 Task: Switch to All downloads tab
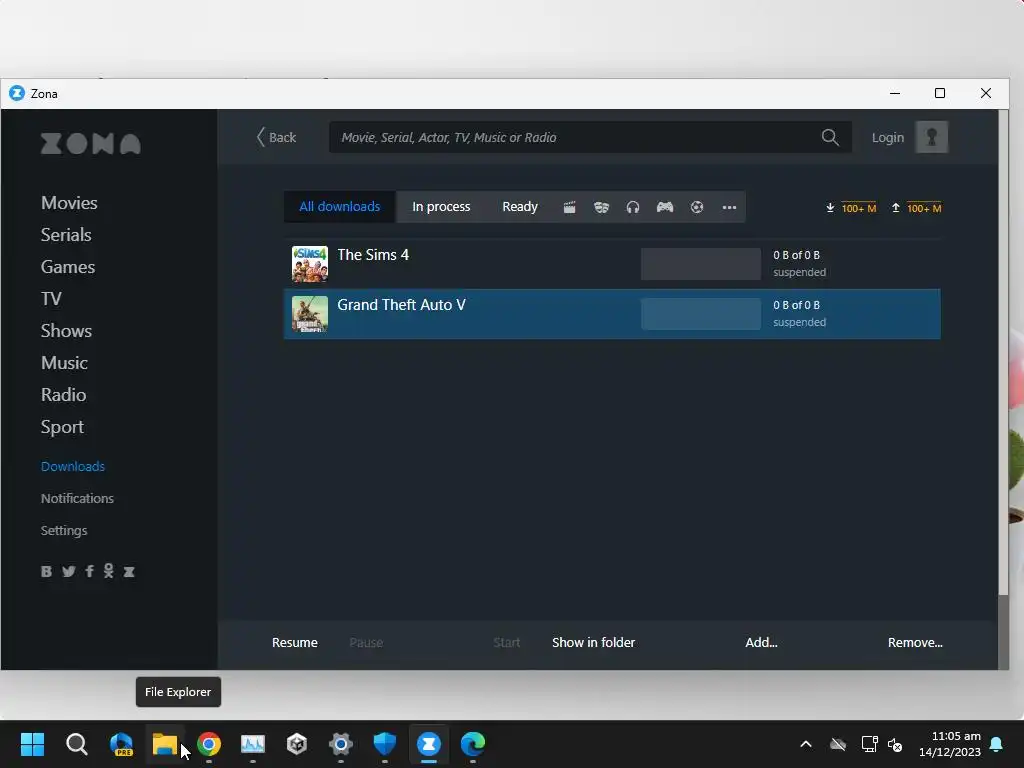(340, 206)
